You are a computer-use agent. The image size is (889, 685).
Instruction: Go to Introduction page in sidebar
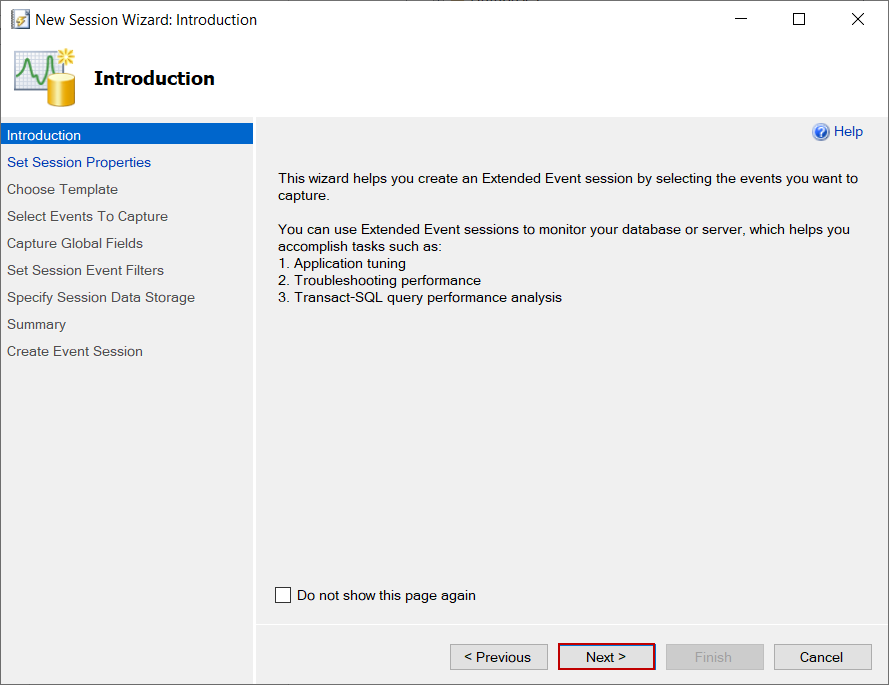pos(44,135)
